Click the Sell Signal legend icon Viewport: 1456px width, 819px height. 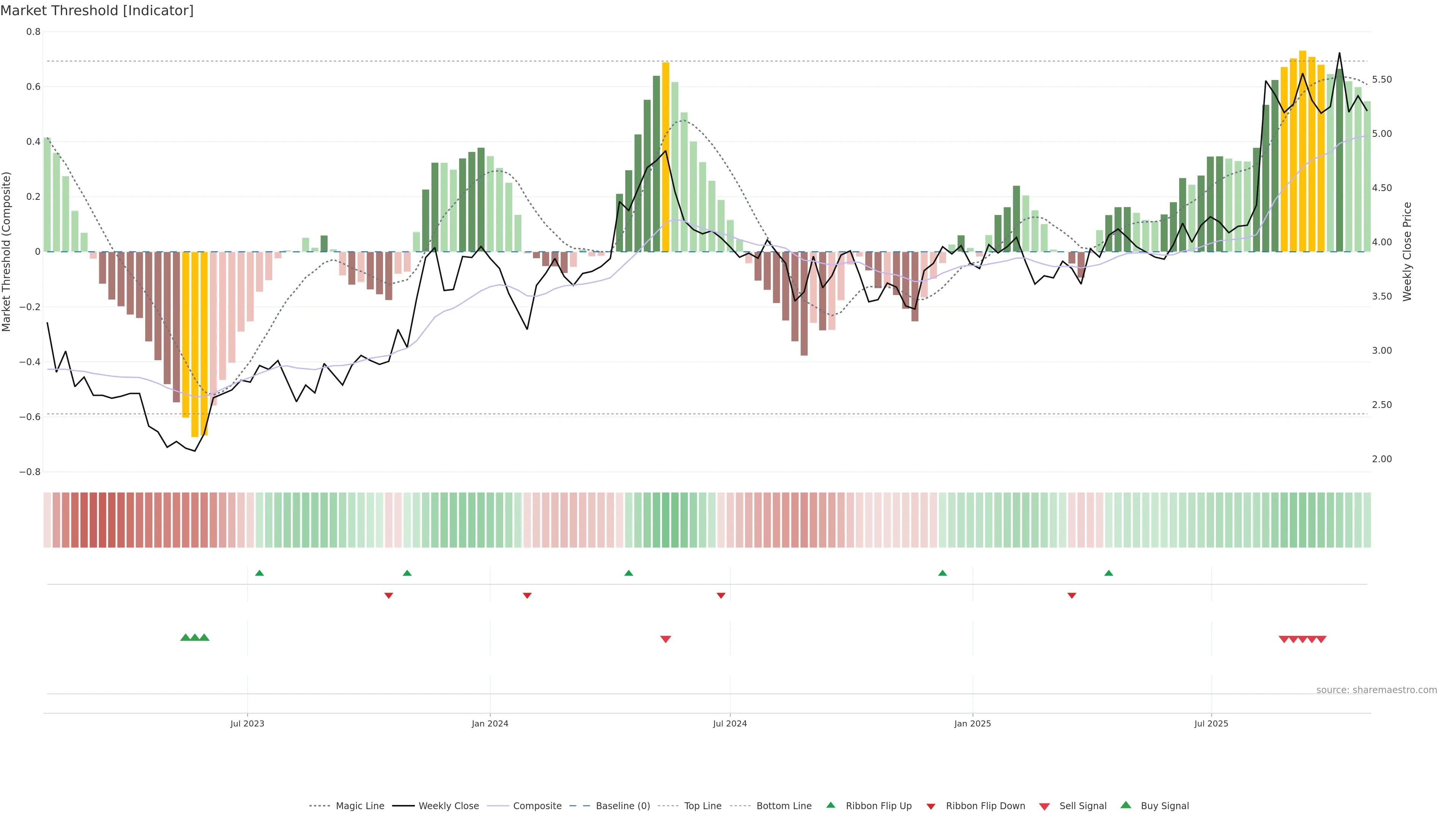click(x=1045, y=806)
